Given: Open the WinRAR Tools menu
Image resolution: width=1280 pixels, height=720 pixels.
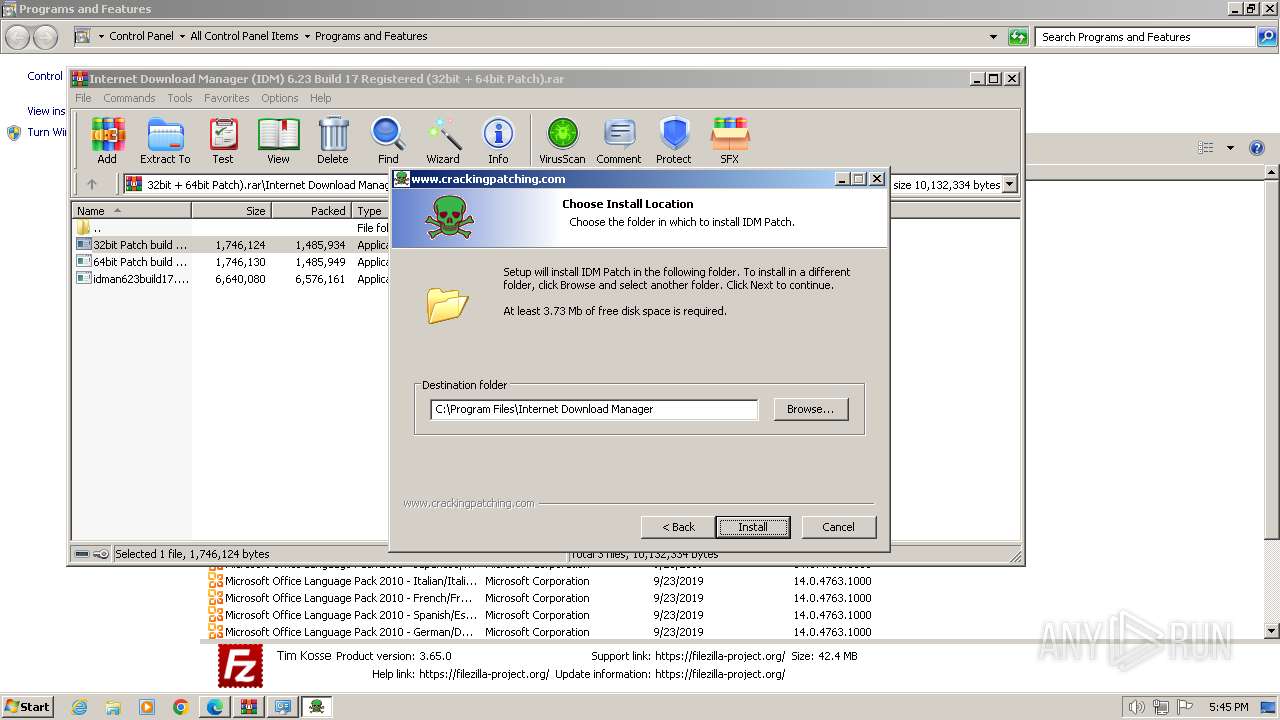Looking at the screenshot, I should [x=180, y=98].
